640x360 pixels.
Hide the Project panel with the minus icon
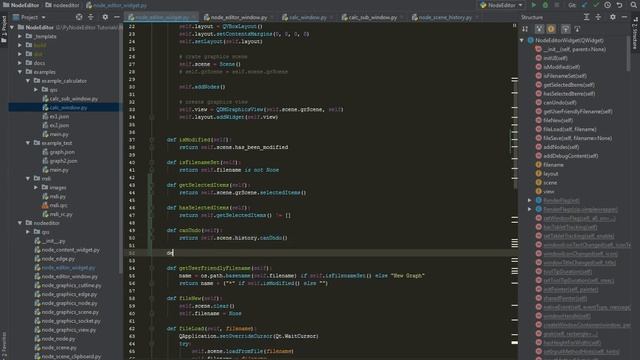coord(117,17)
